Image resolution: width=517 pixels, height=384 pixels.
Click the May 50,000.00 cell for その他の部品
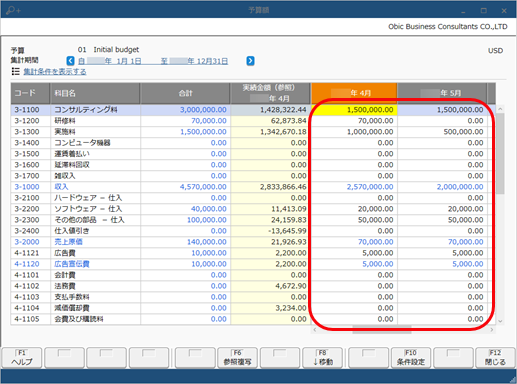coord(442,220)
